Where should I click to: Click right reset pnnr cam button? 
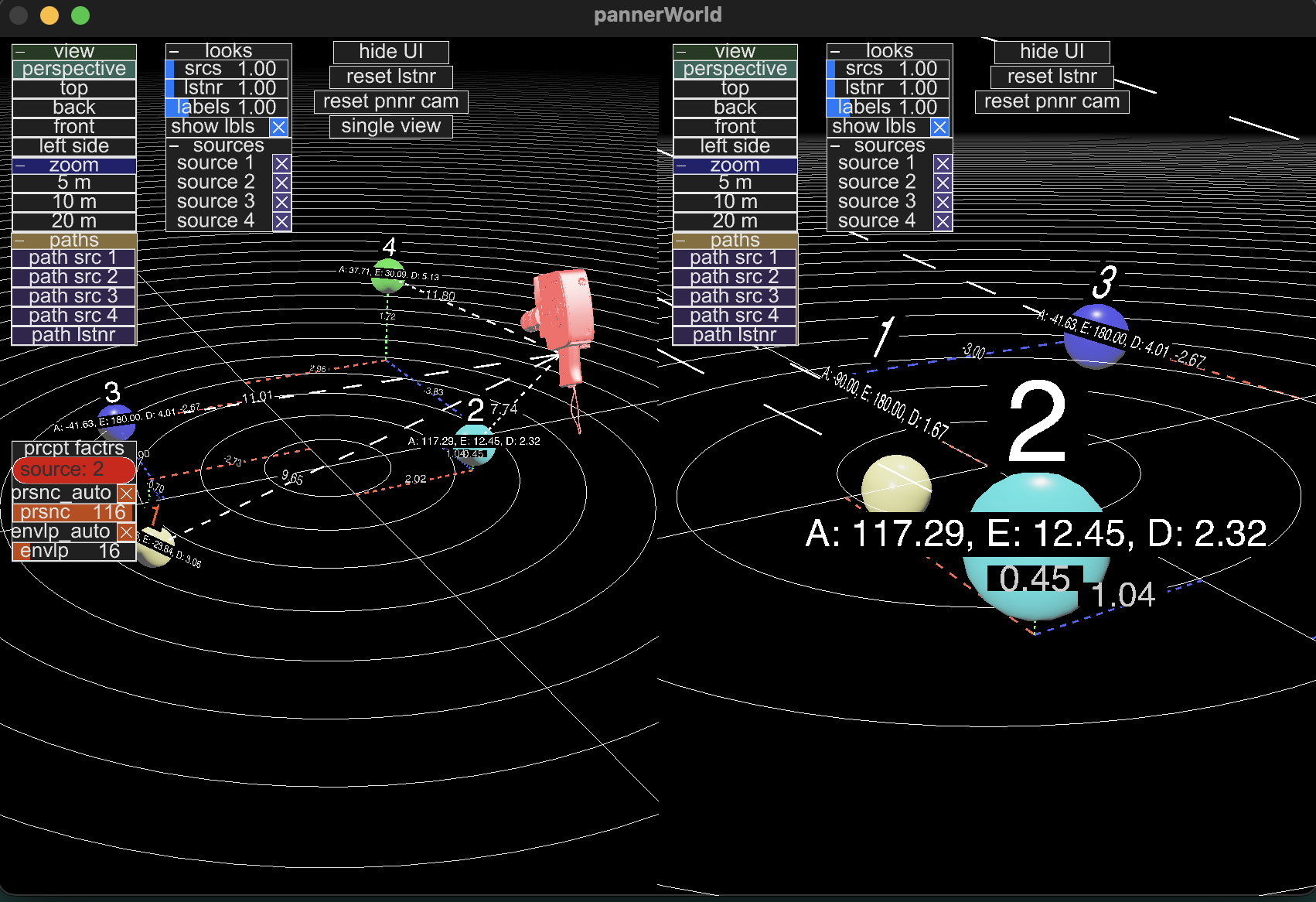coord(1052,101)
